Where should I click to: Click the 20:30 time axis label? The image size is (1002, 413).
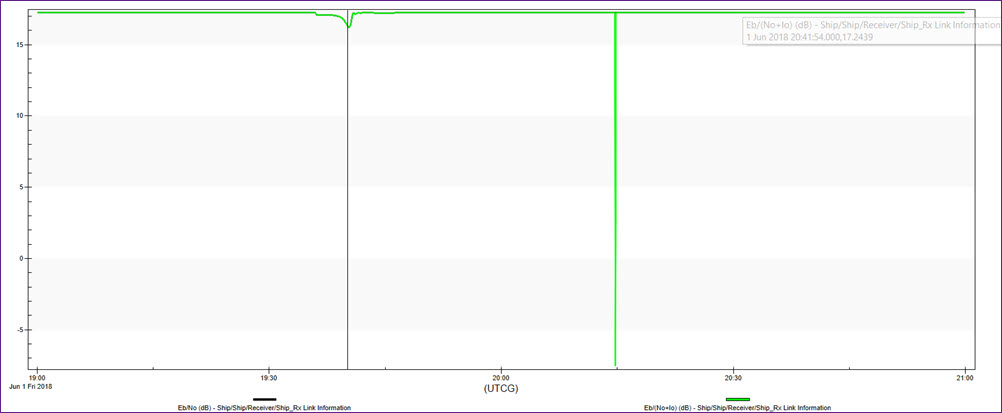(x=732, y=377)
